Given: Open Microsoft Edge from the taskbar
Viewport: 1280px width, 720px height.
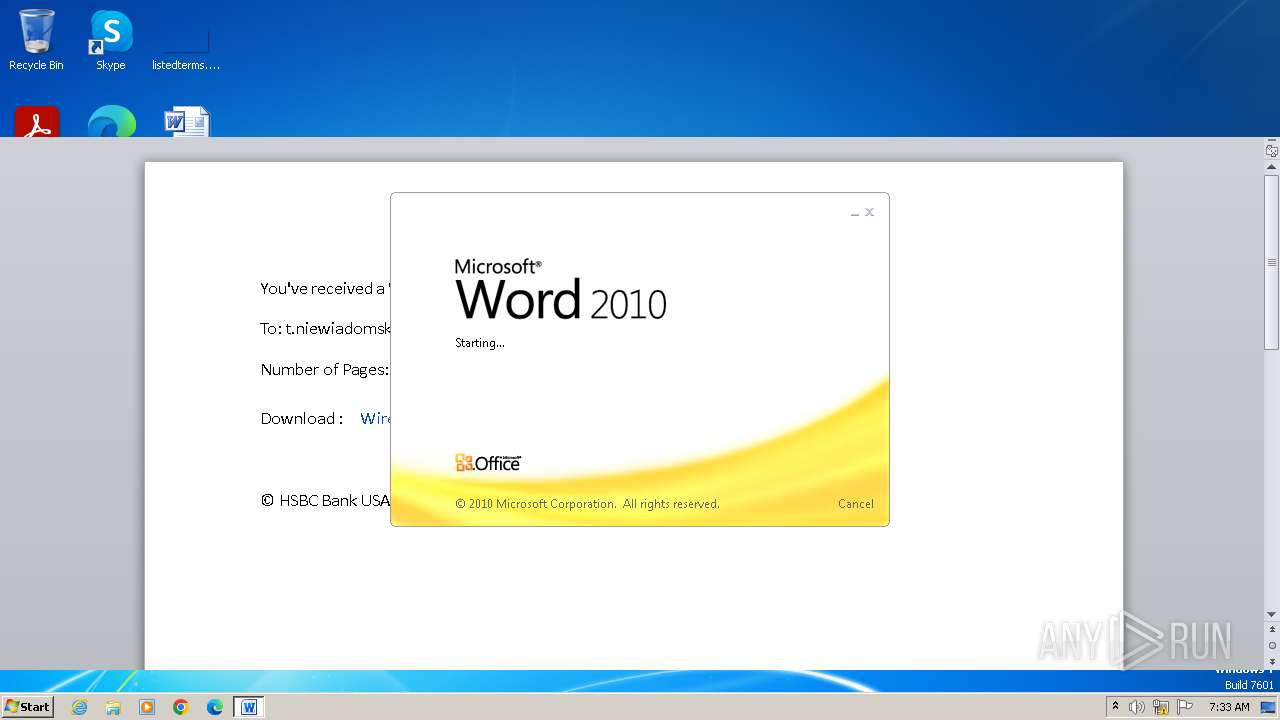Looking at the screenshot, I should coord(215,707).
